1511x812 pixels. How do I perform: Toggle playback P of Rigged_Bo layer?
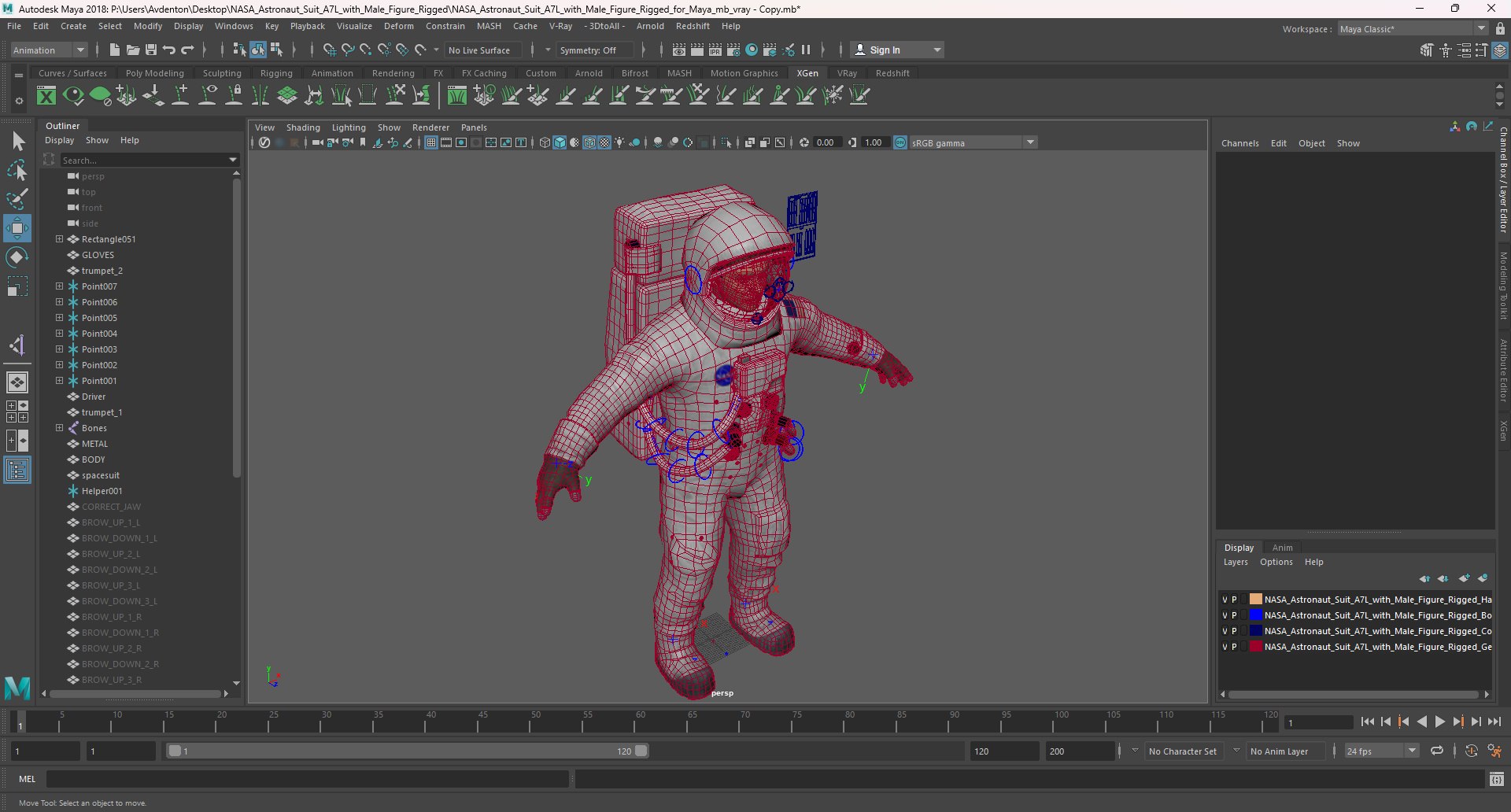pyautogui.click(x=1234, y=615)
